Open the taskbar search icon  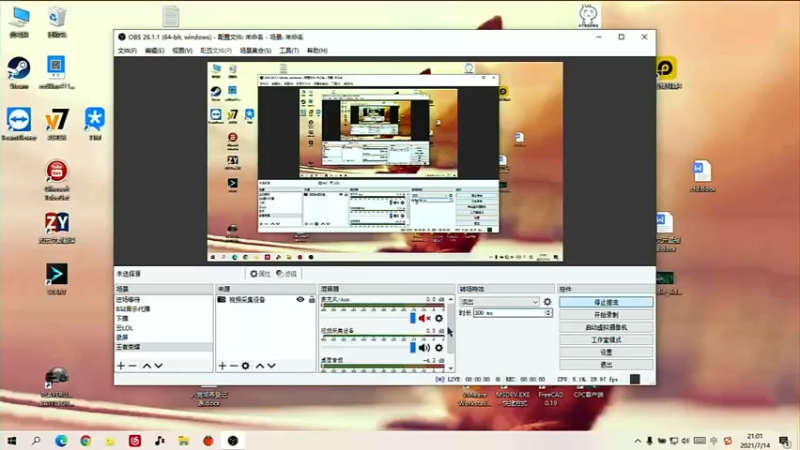coord(36,441)
